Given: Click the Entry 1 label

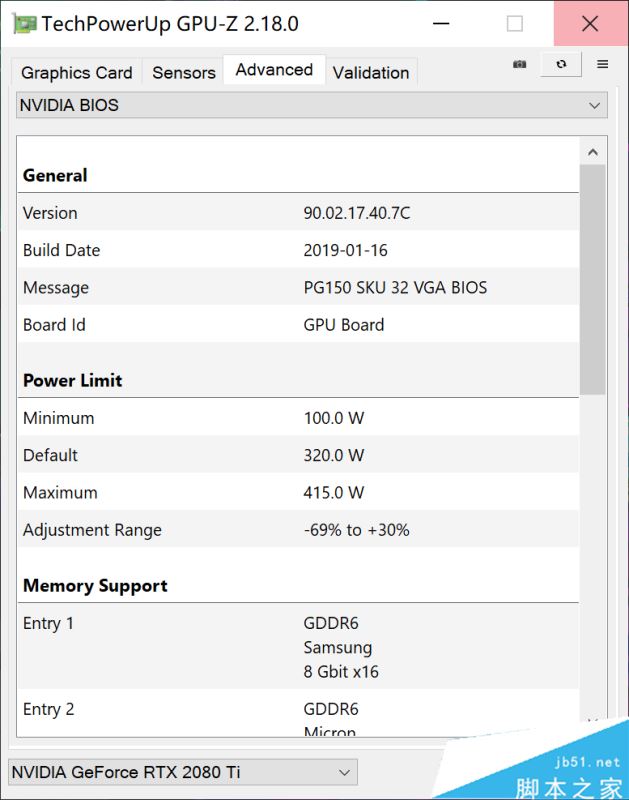Looking at the screenshot, I should pos(48,623).
